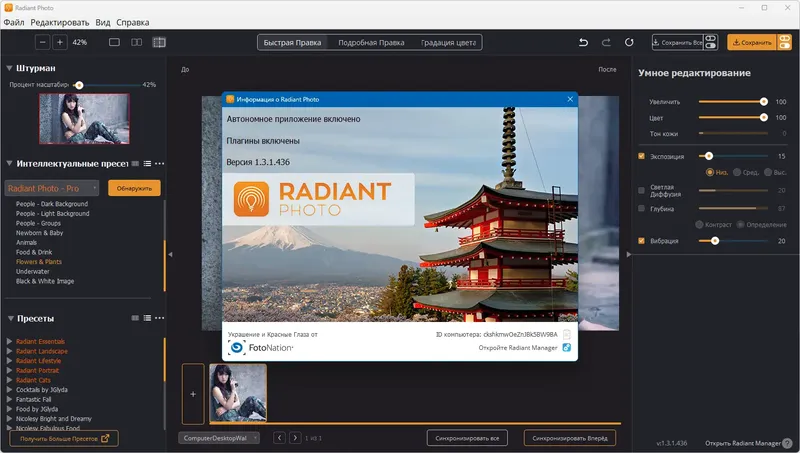Select the Определение radio option
This screenshot has width=800, height=453.
[x=740, y=224]
